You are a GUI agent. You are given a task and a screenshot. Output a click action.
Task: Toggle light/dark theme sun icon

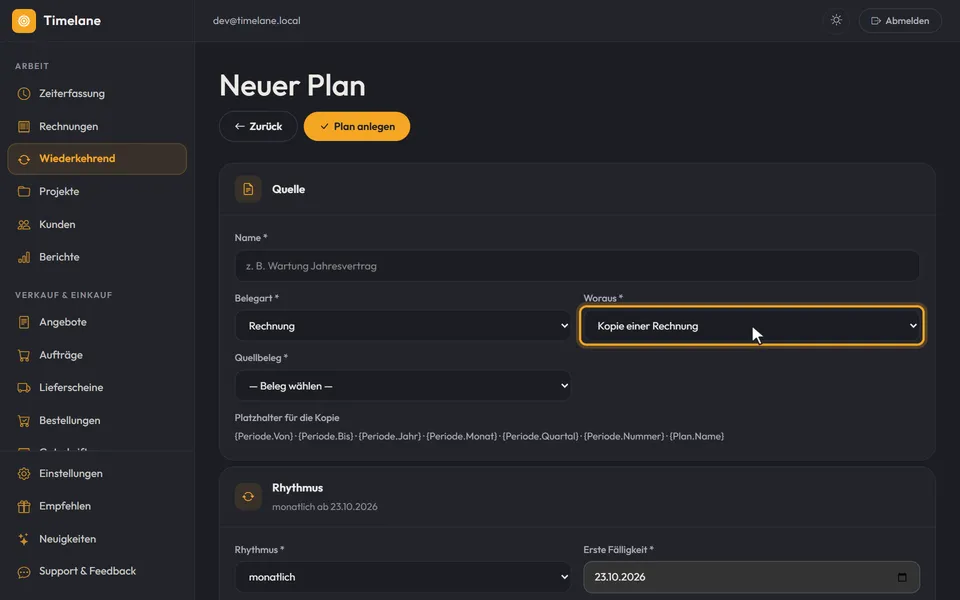(836, 20)
